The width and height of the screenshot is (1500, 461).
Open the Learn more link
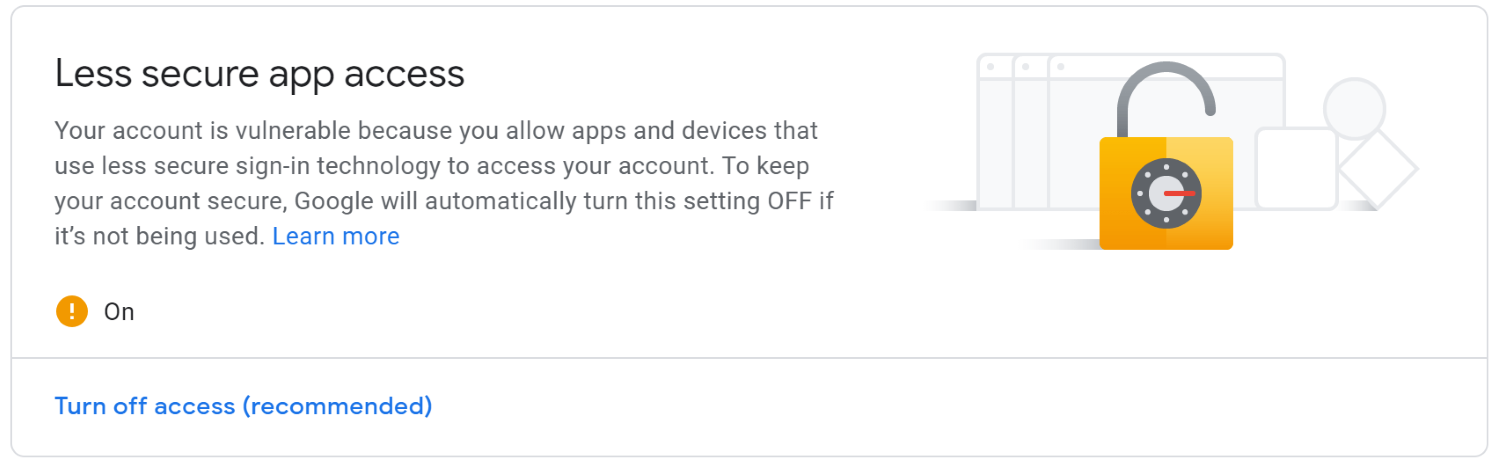336,237
